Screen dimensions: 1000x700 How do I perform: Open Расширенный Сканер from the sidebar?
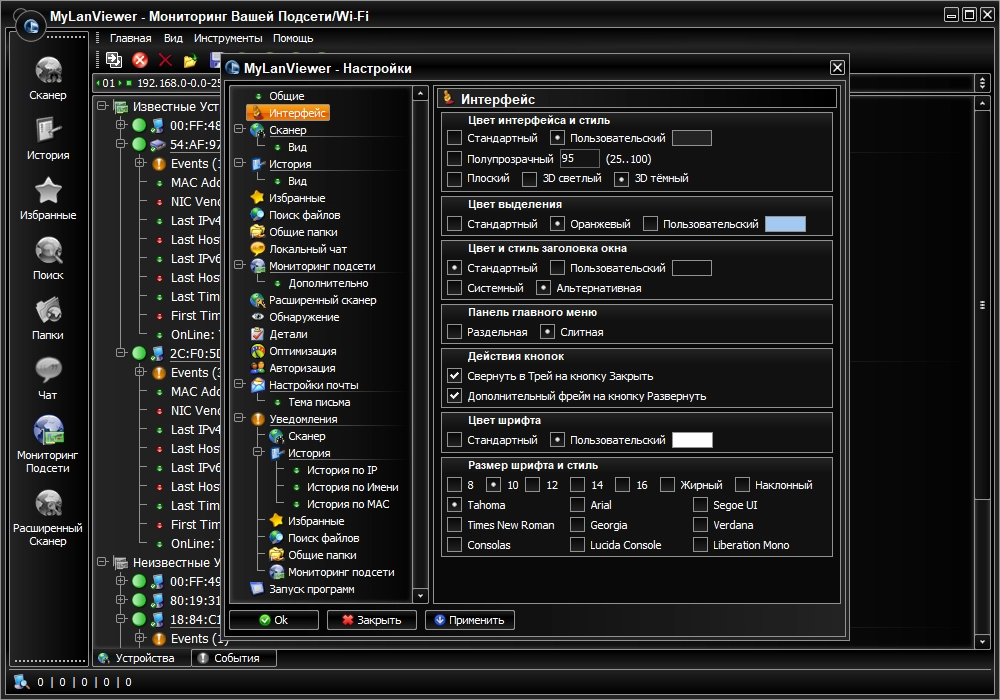coord(47,505)
